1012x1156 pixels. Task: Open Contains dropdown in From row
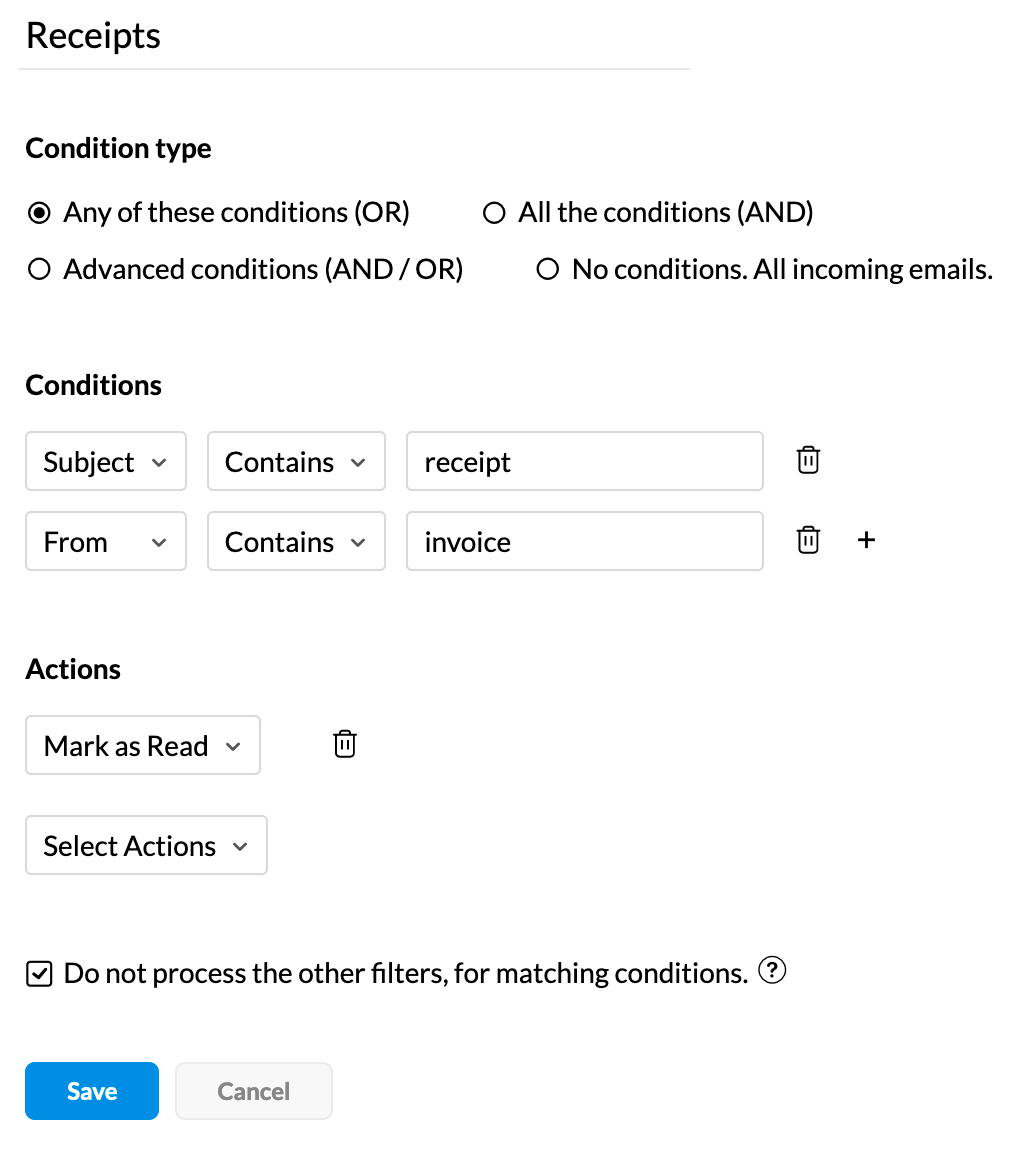click(296, 541)
